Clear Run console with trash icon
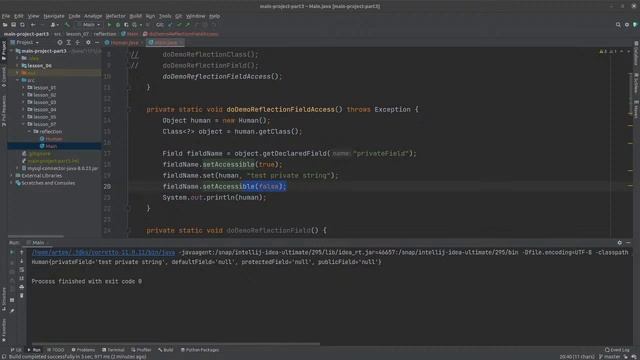 pos(22,296)
